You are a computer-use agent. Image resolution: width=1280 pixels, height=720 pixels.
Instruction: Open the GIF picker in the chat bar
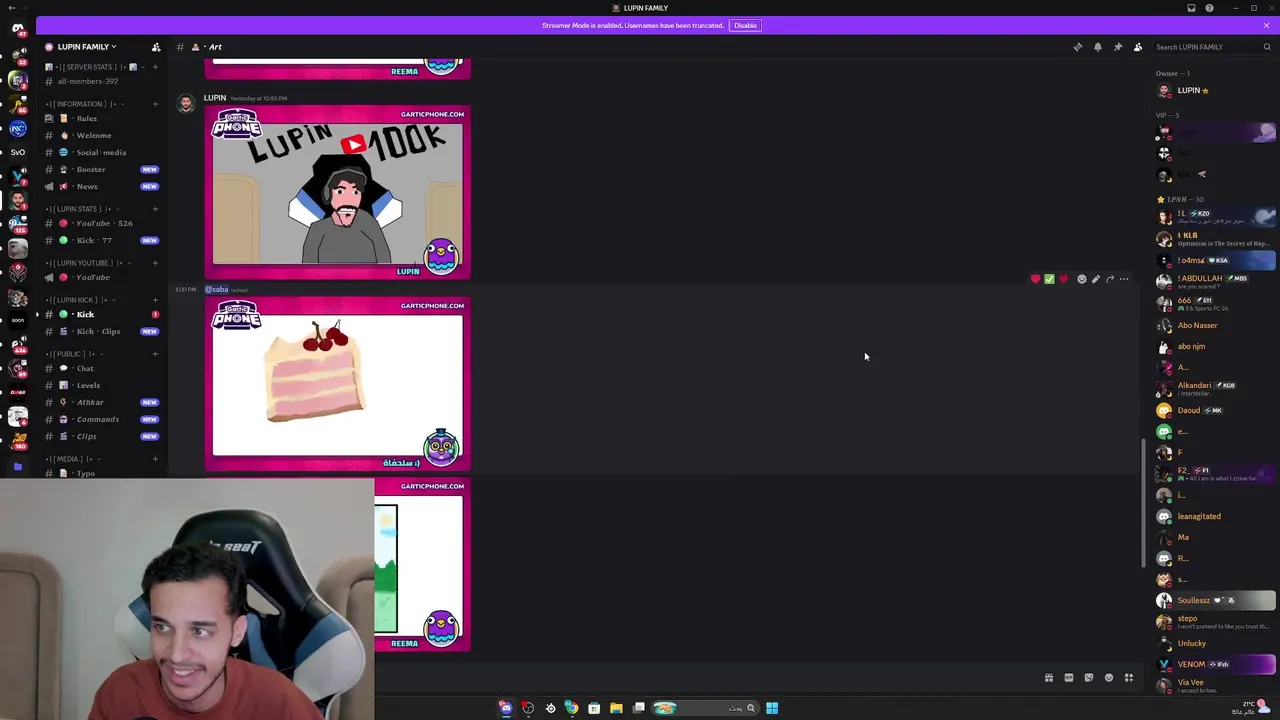tap(1069, 678)
